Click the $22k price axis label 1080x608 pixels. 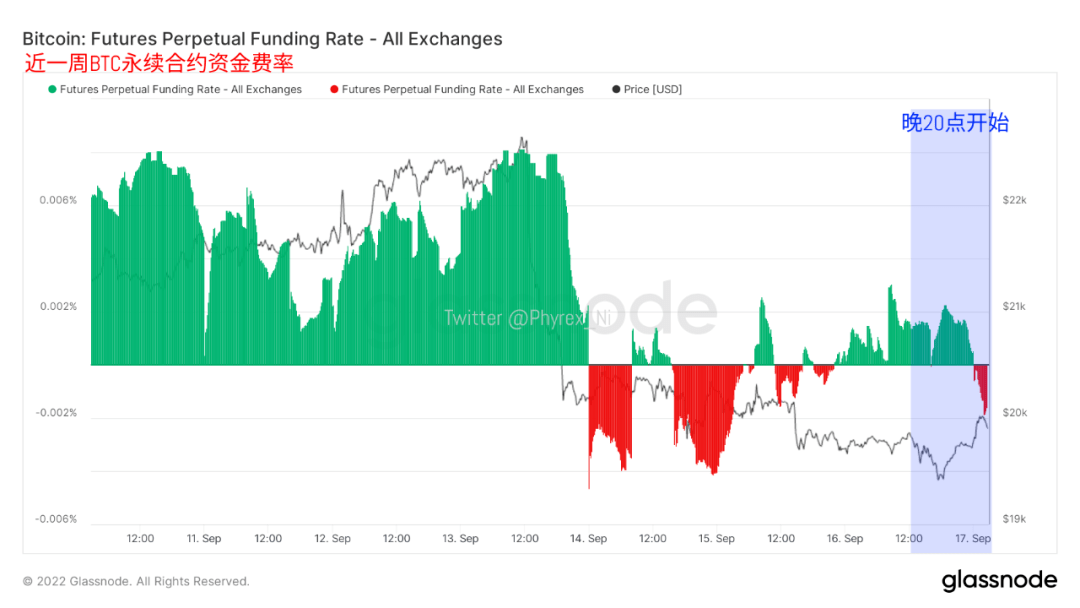[1014, 200]
